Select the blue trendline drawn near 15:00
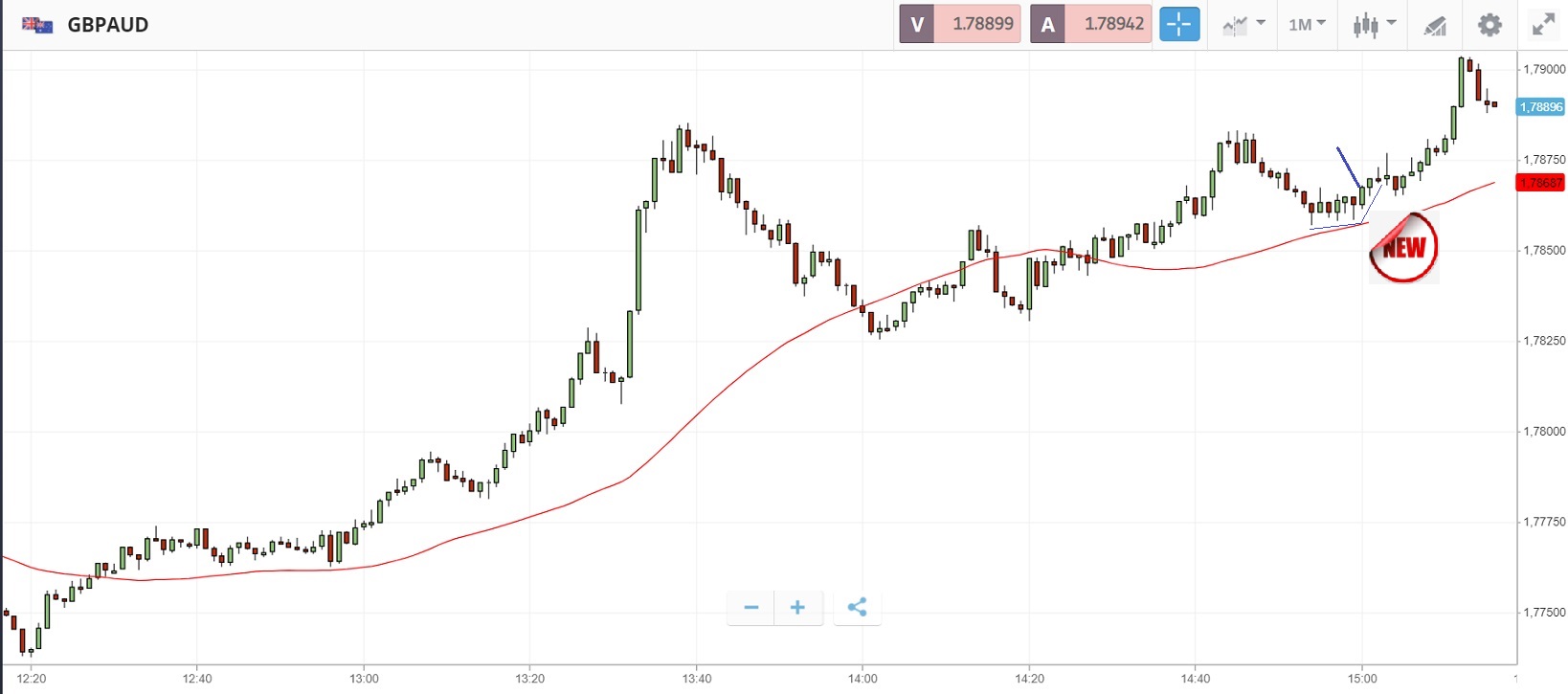Viewport: 1568px width, 694px height. (1348, 167)
